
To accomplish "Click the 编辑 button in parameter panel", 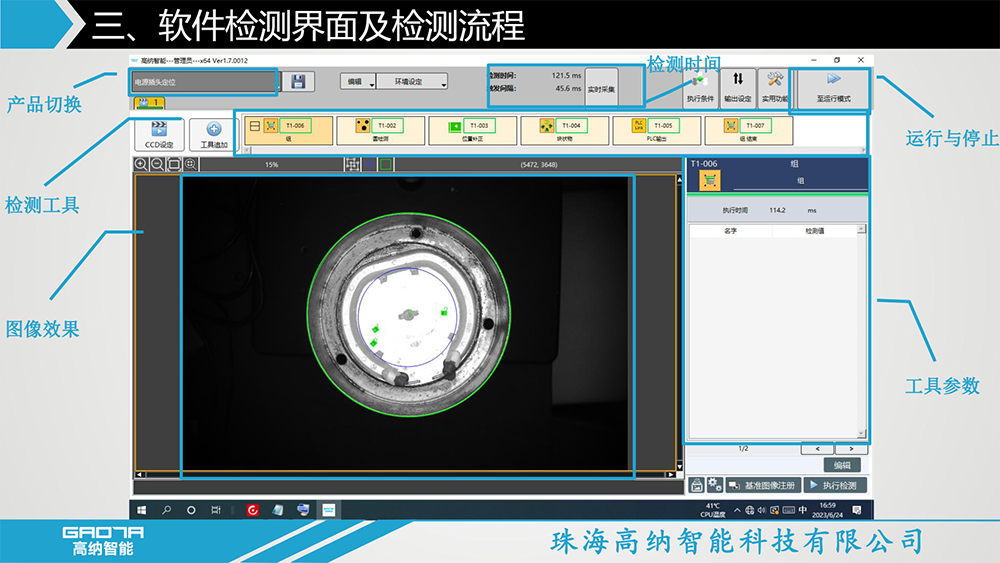I will [x=842, y=465].
